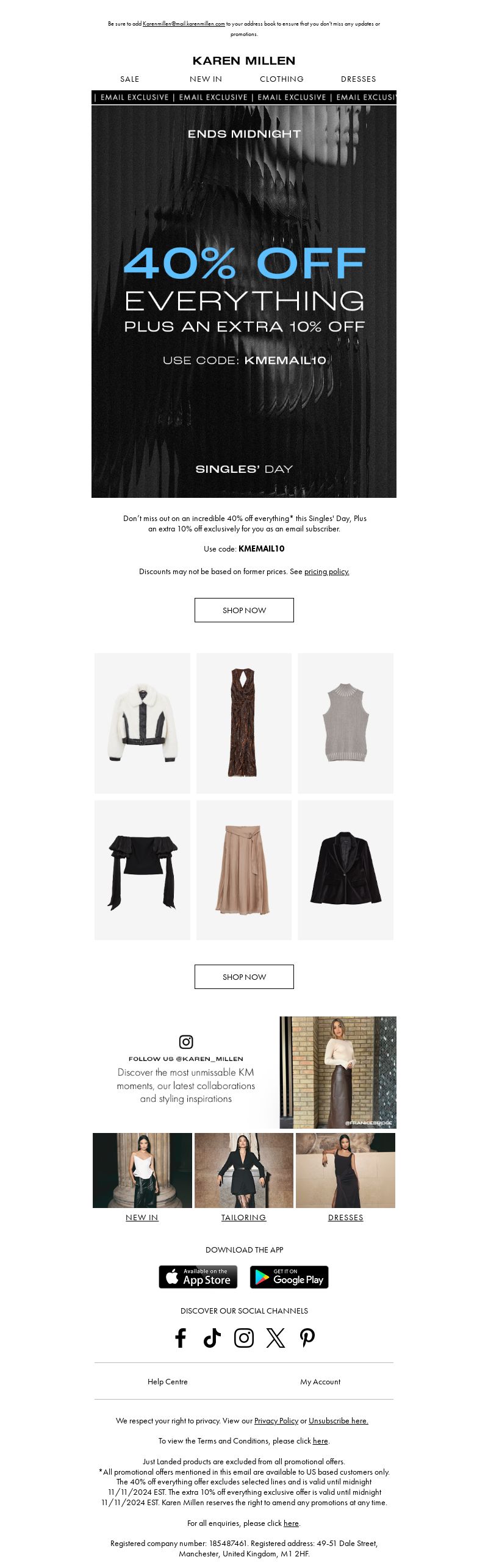View the white faux fur jacket product
This screenshot has width=488, height=1568.
coord(142,723)
